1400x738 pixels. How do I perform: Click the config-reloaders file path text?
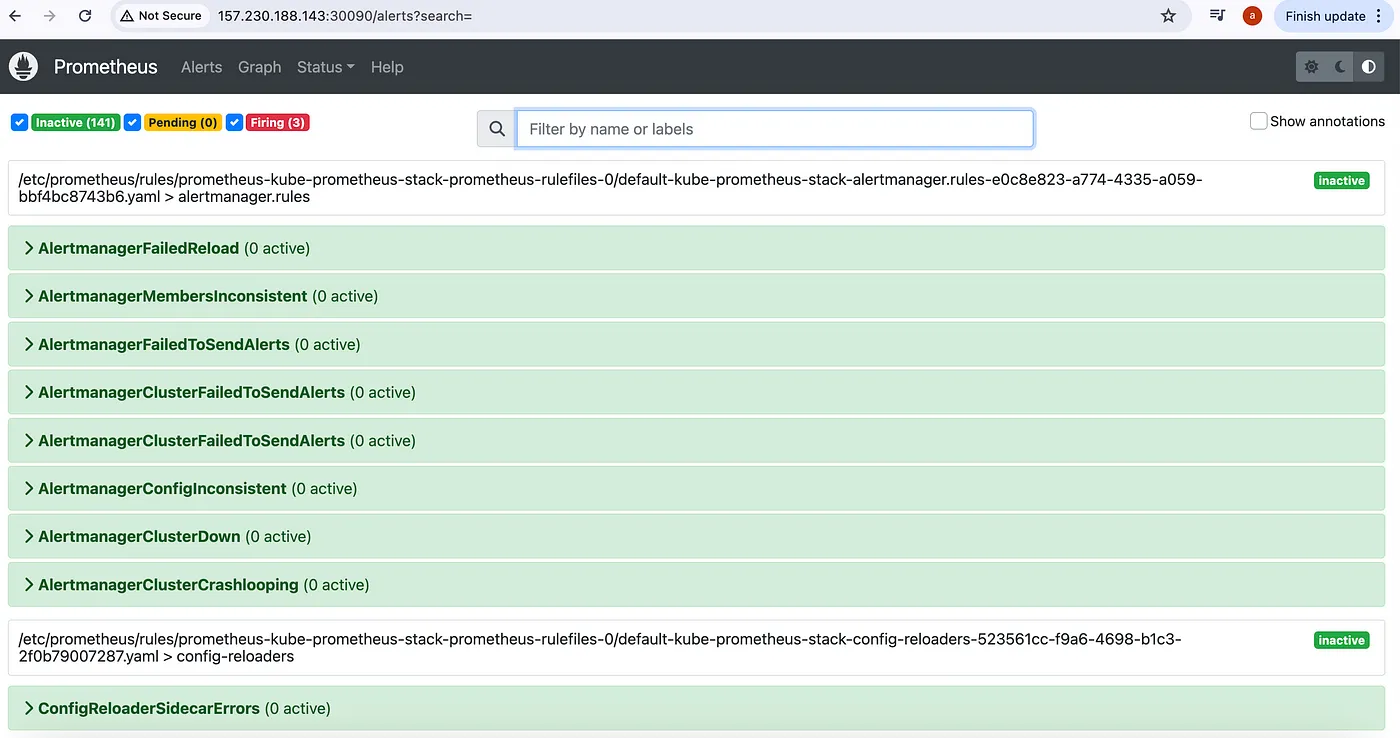[600, 648]
